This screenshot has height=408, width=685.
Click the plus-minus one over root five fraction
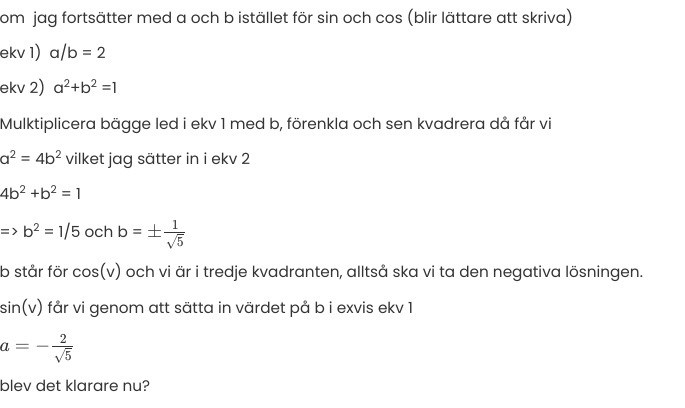[166, 231]
